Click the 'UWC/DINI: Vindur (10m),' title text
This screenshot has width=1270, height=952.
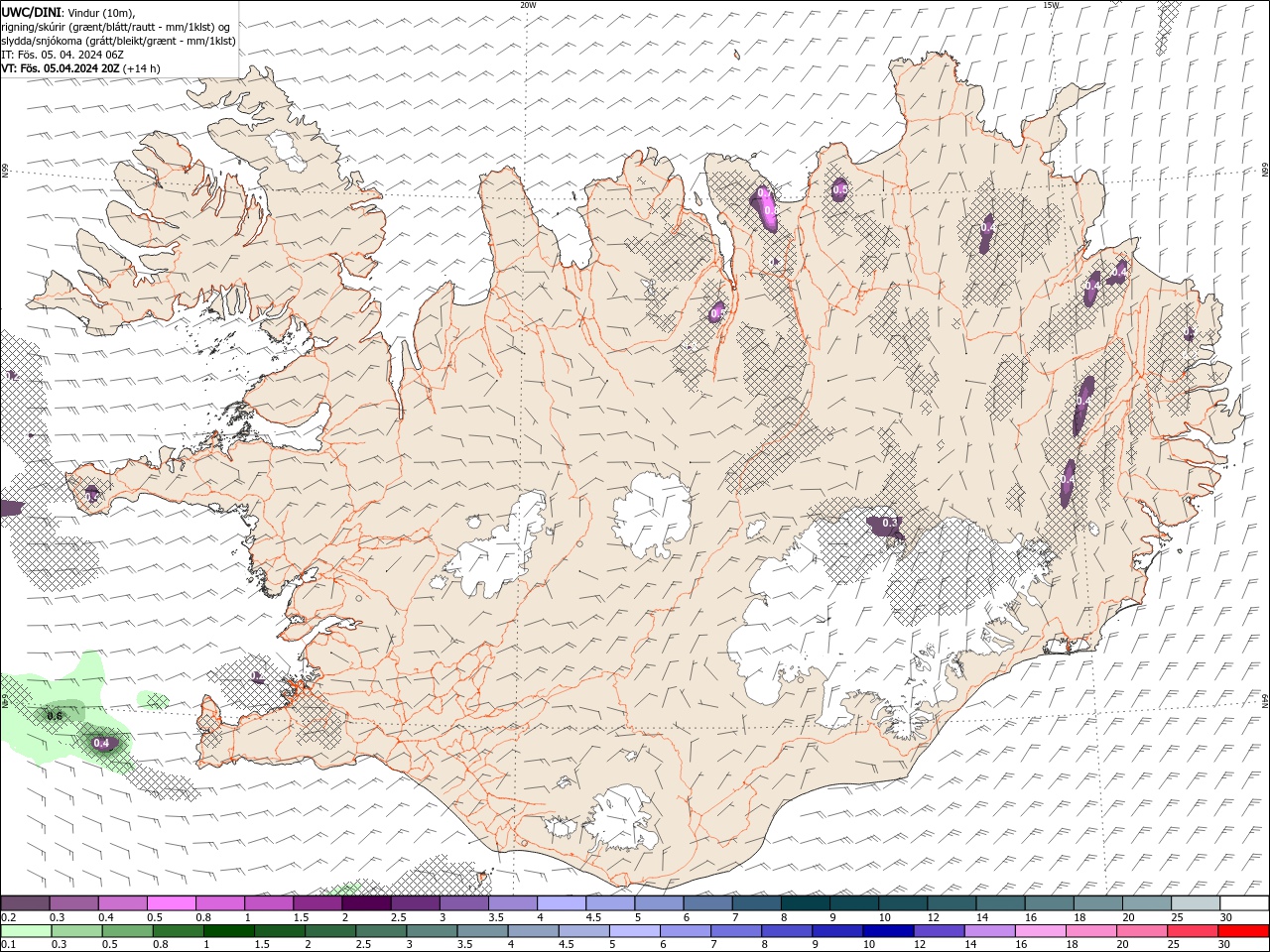[x=67, y=13]
